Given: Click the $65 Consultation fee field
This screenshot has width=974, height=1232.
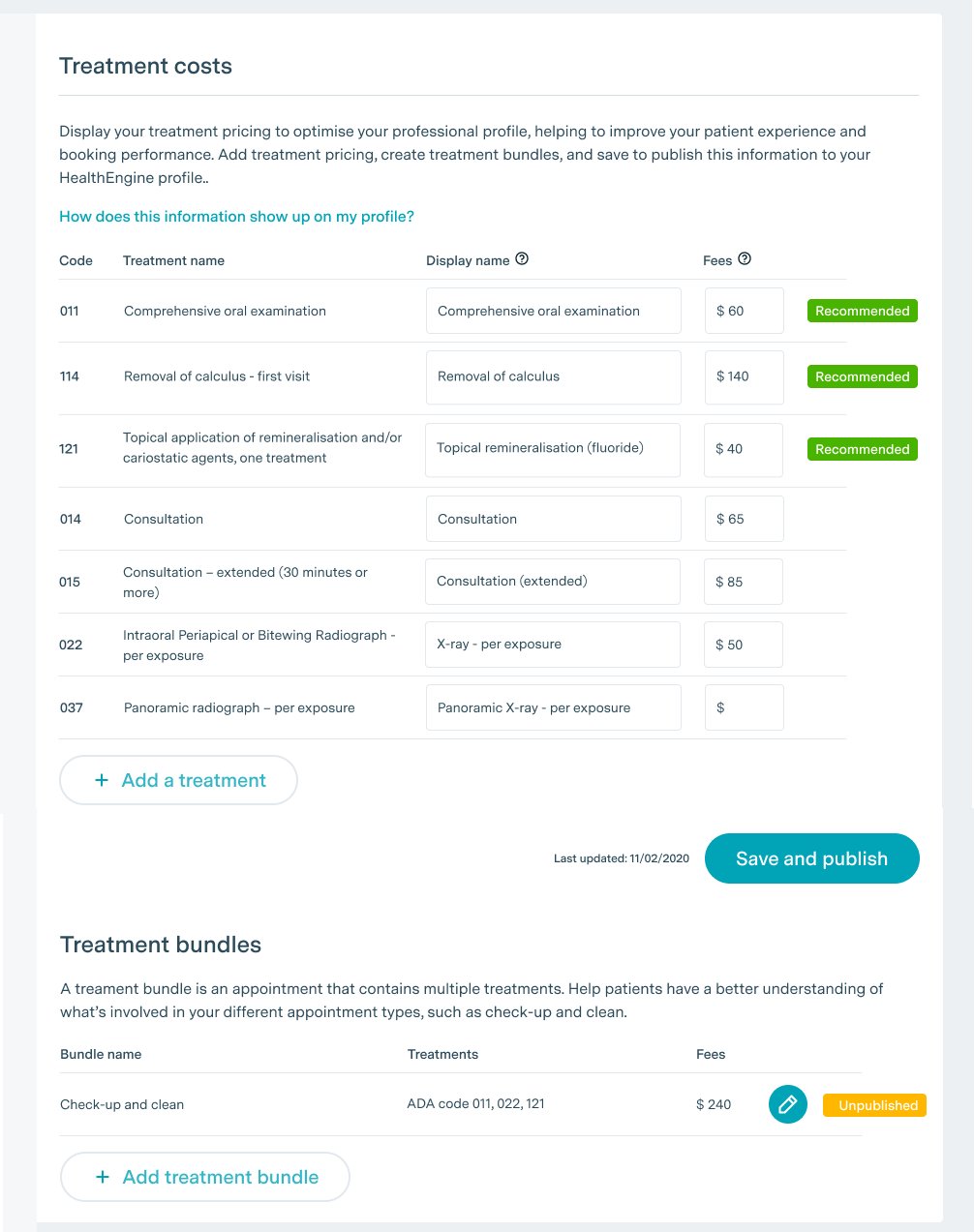Looking at the screenshot, I should pyautogui.click(x=744, y=520).
